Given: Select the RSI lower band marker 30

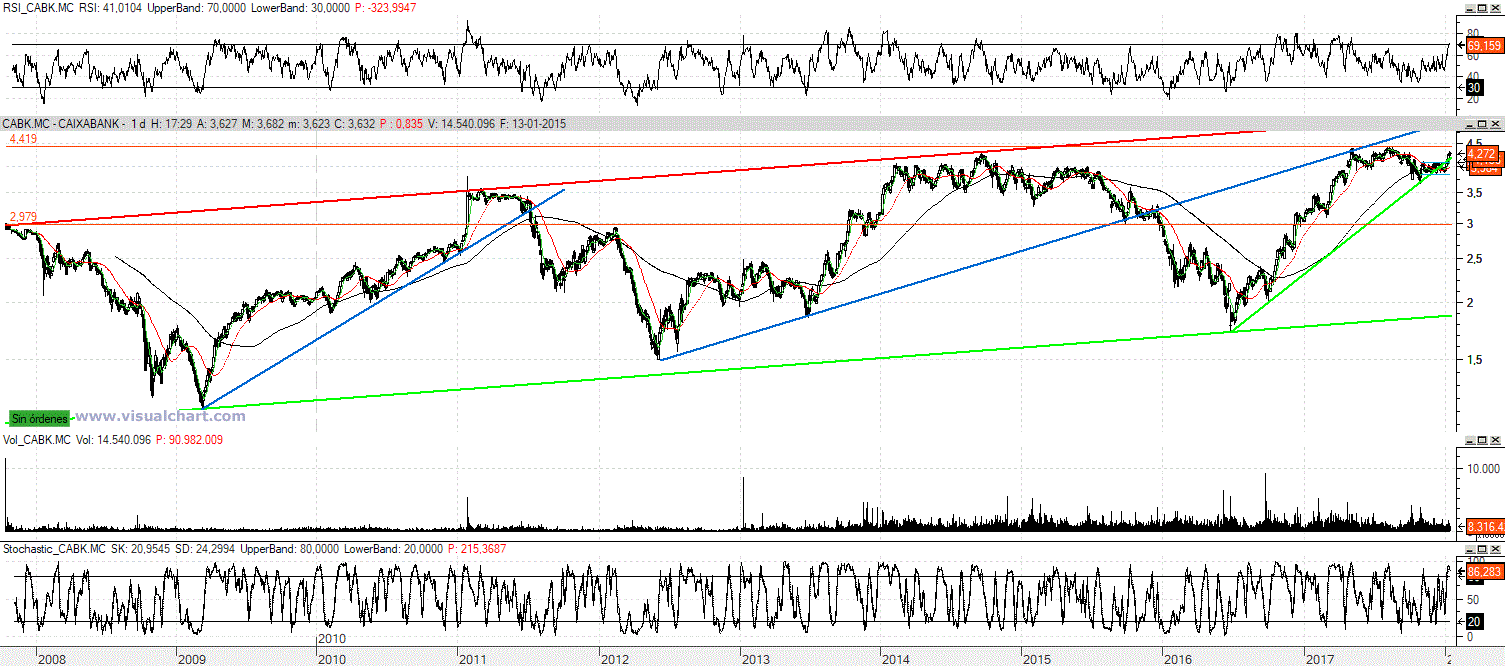Looking at the screenshot, I should click(1474, 88).
